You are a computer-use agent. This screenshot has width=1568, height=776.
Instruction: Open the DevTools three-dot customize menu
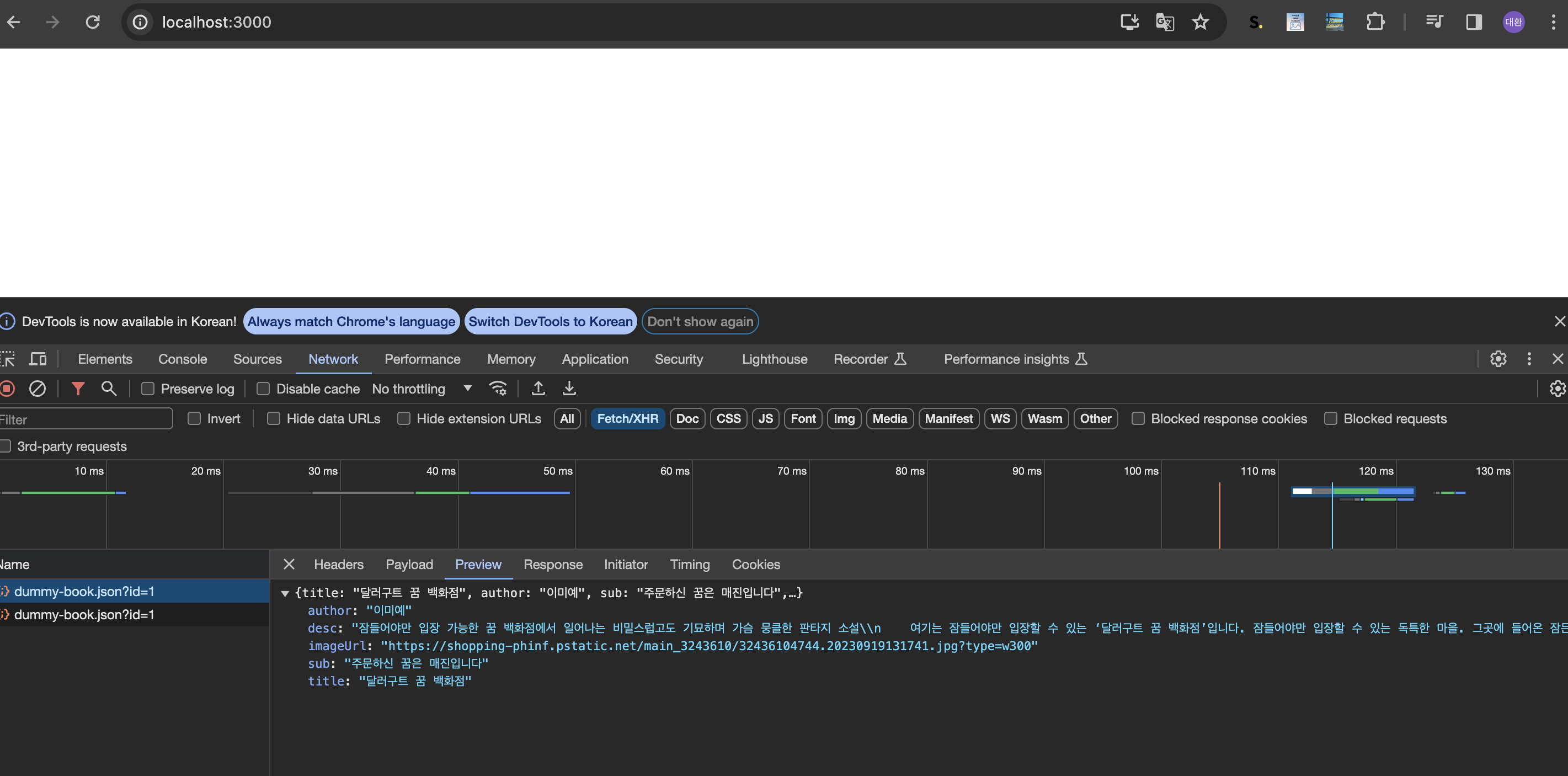(x=1529, y=359)
